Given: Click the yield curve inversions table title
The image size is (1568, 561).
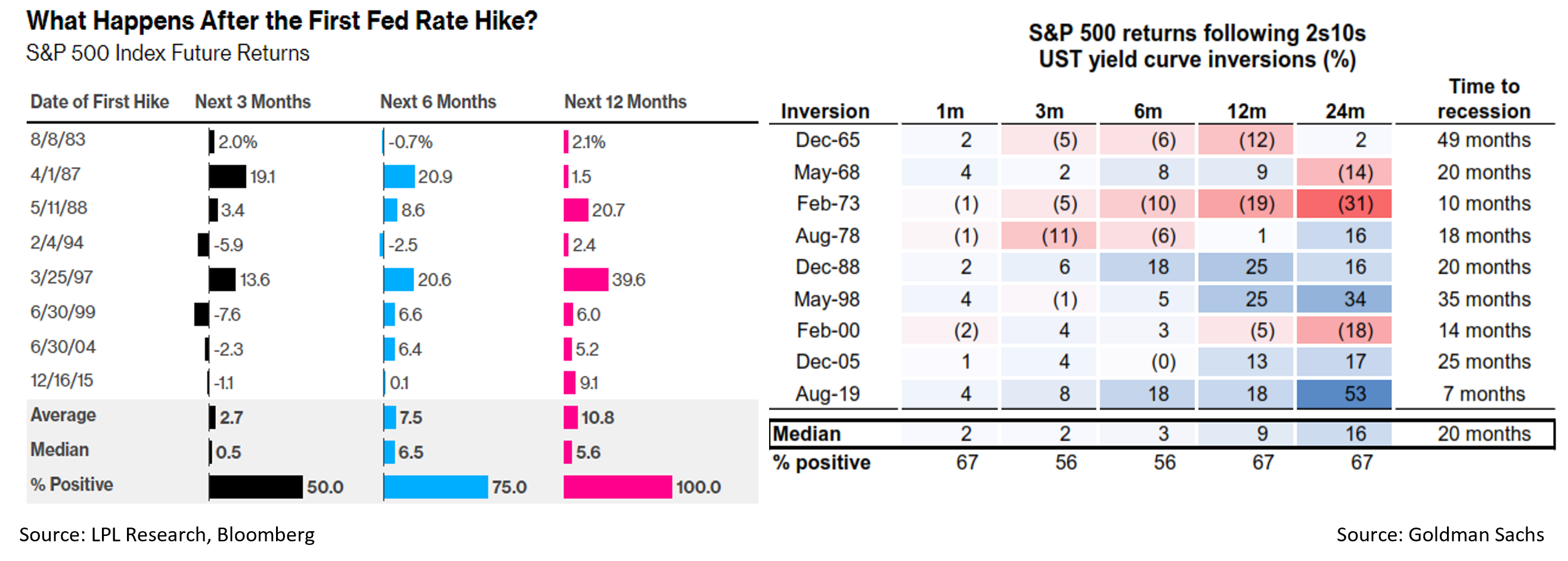Looking at the screenshot, I should [1197, 47].
